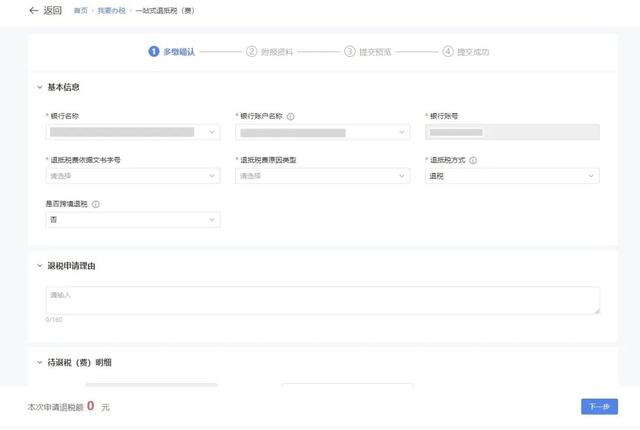Click the info icon next to 退抵税方式
The width and height of the screenshot is (640, 430).
point(473,160)
